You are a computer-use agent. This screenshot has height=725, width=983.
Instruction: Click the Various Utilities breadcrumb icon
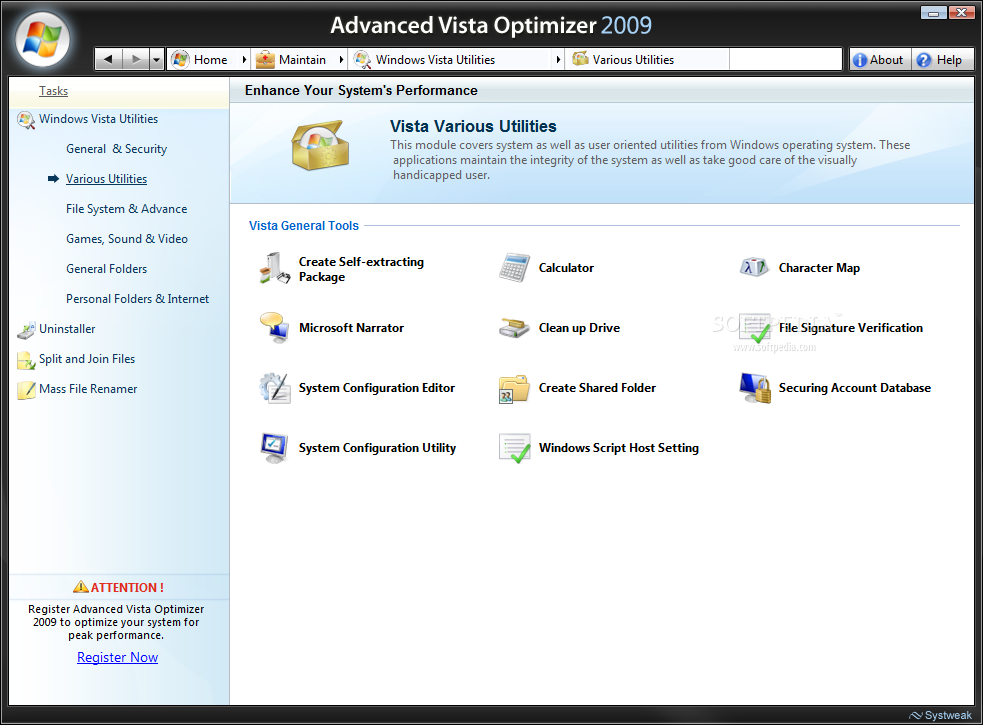tap(581, 59)
